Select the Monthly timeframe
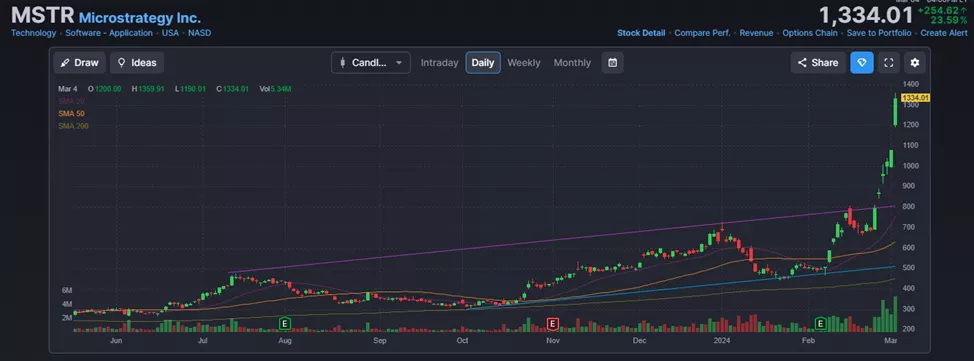Viewport: 974px width, 361px height. tap(572, 63)
